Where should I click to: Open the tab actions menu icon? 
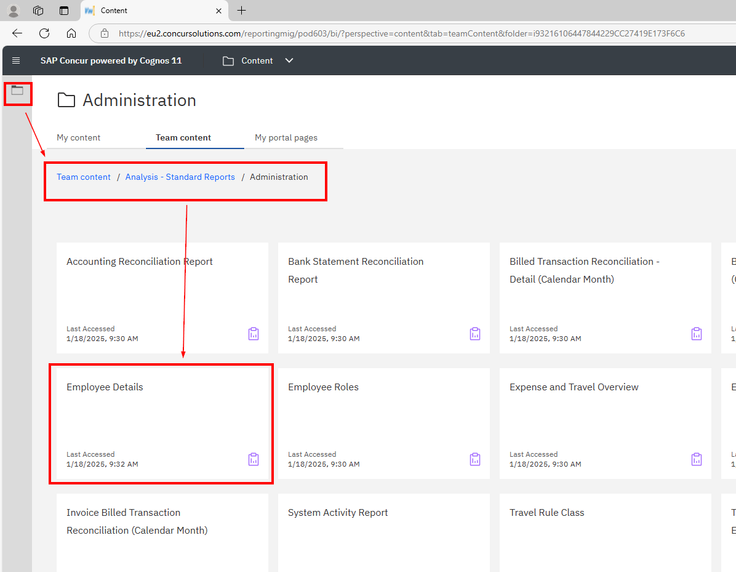pyautogui.click(x=64, y=10)
